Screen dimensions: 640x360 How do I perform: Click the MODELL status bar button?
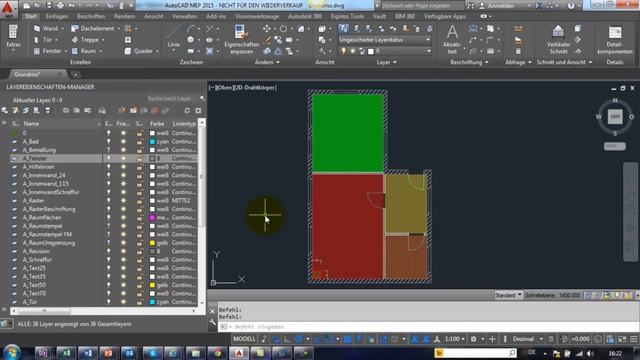pyautogui.click(x=244, y=339)
